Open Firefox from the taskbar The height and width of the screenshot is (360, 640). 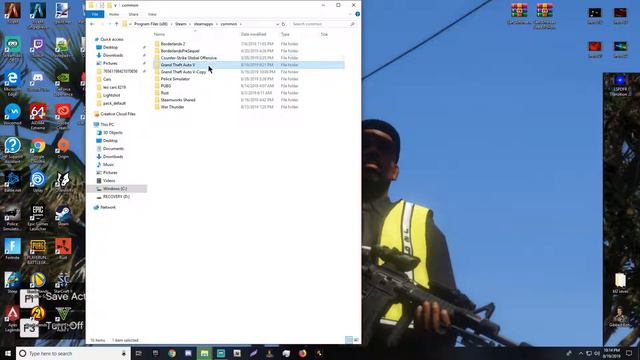point(302,353)
